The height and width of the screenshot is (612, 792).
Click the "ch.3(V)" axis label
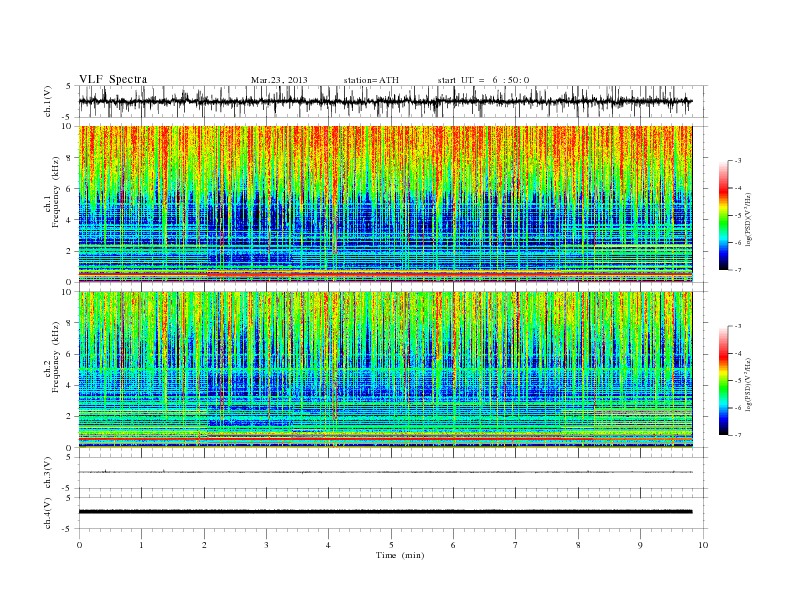point(48,473)
